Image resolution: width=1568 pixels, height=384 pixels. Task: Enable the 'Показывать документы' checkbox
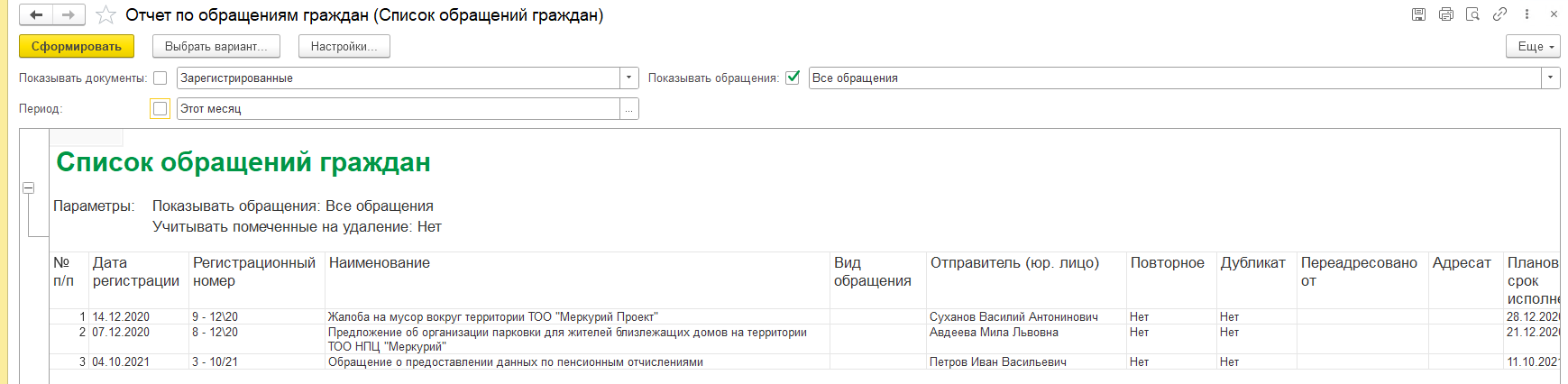click(x=160, y=78)
